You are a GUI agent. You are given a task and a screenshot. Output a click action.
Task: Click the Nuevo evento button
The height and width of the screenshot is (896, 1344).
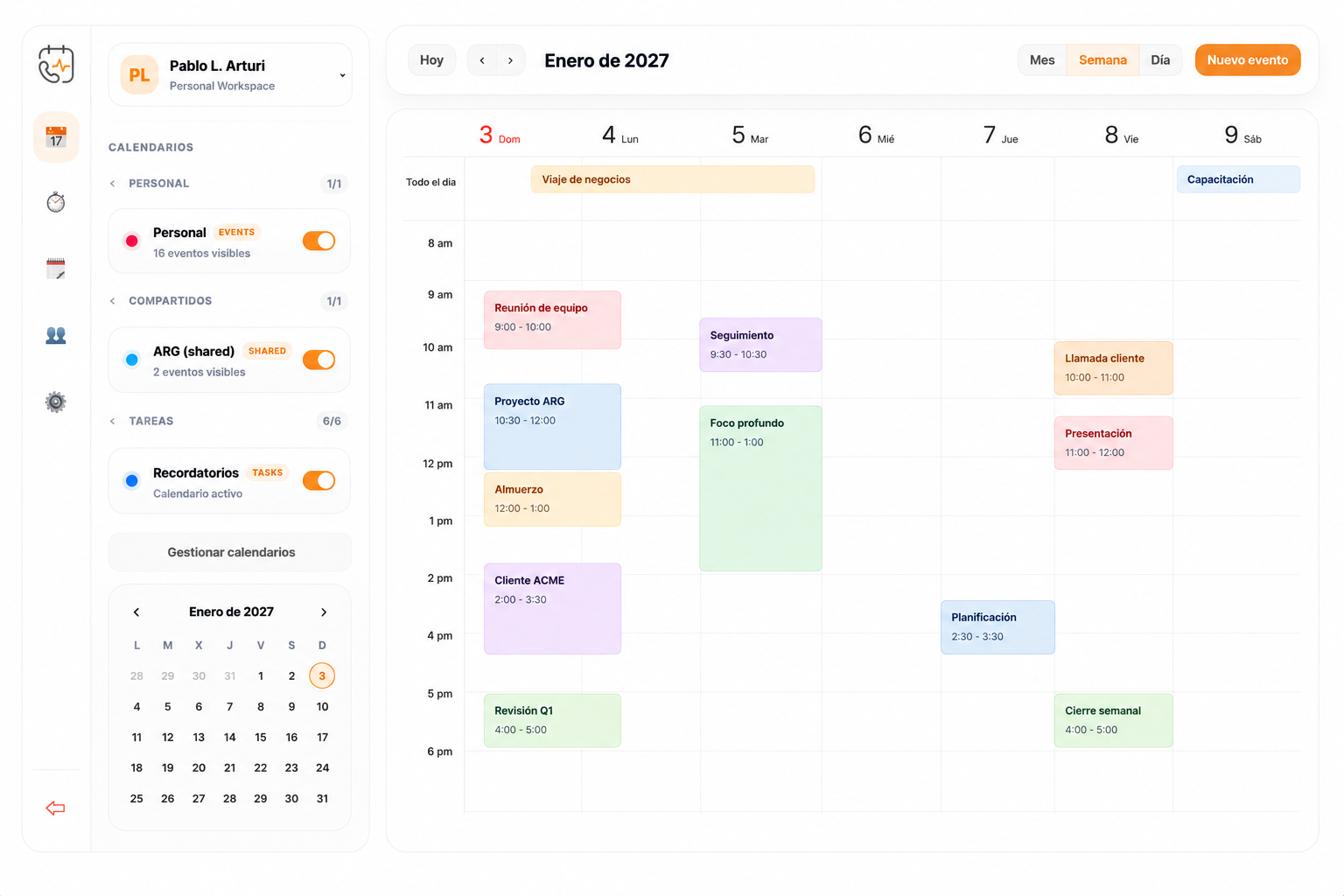click(1248, 60)
